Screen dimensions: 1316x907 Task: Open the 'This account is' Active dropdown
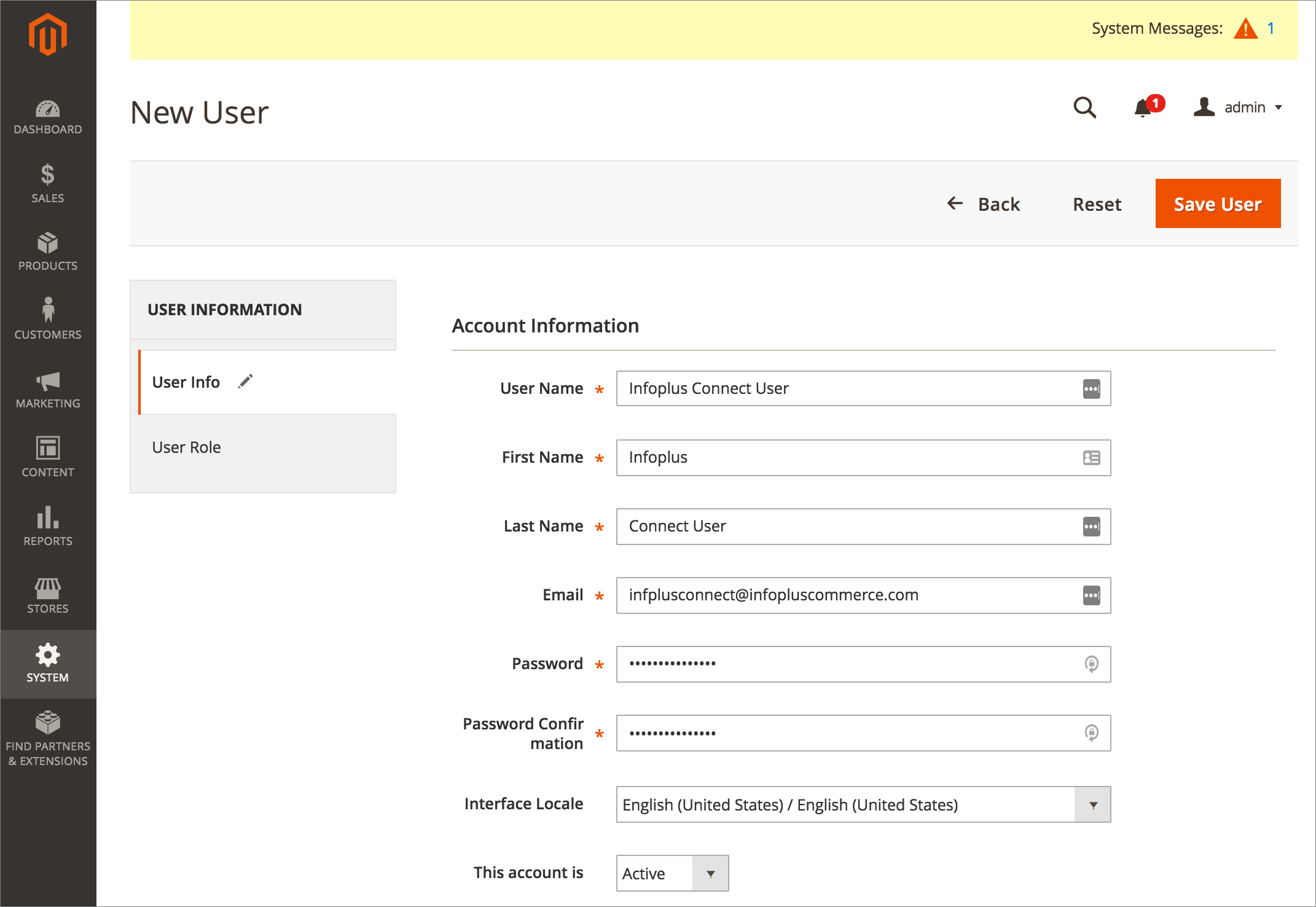[710, 873]
